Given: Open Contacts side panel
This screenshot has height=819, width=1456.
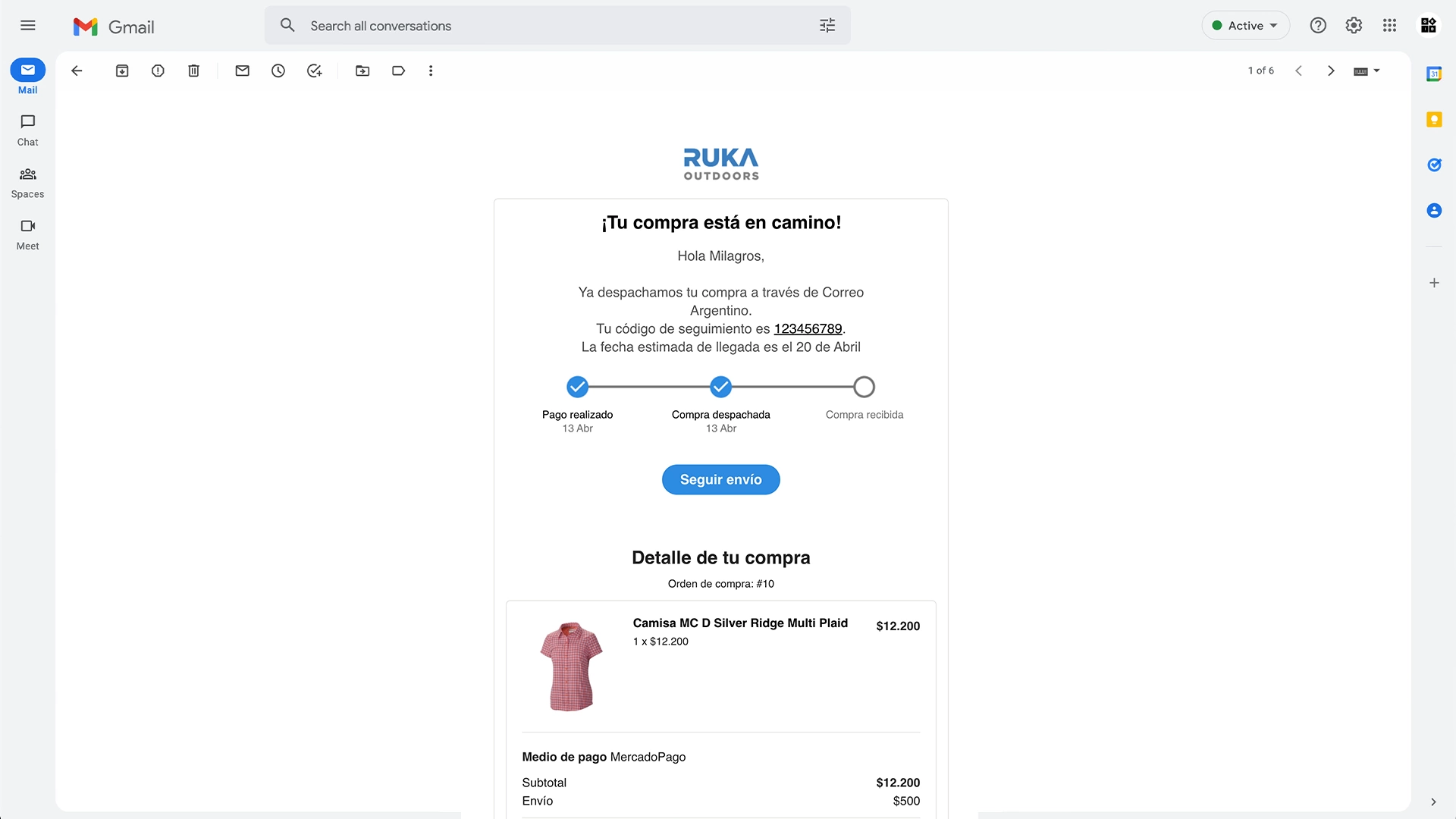Looking at the screenshot, I should pos(1434,210).
